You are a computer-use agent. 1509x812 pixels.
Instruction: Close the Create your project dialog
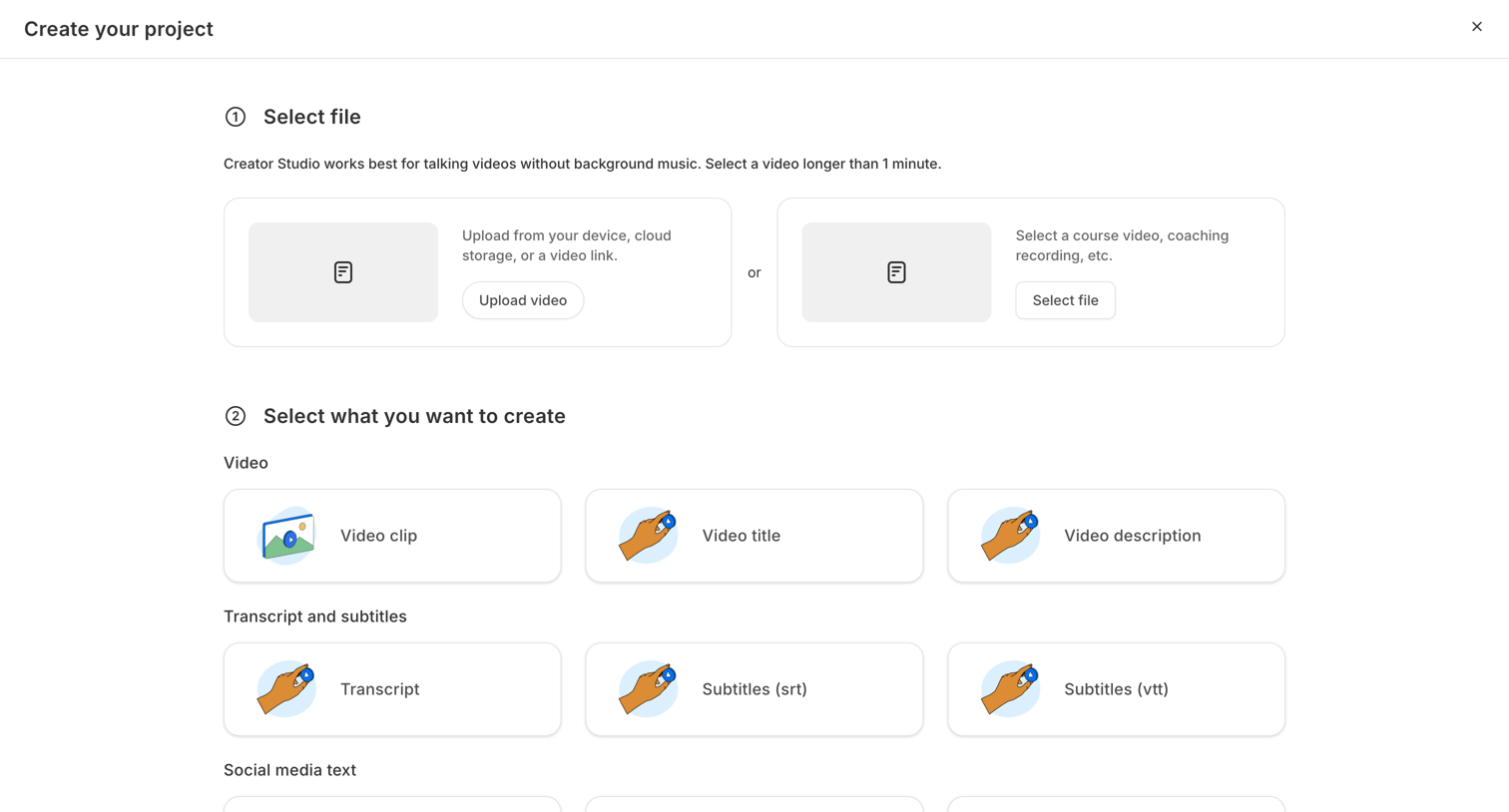pyautogui.click(x=1476, y=27)
